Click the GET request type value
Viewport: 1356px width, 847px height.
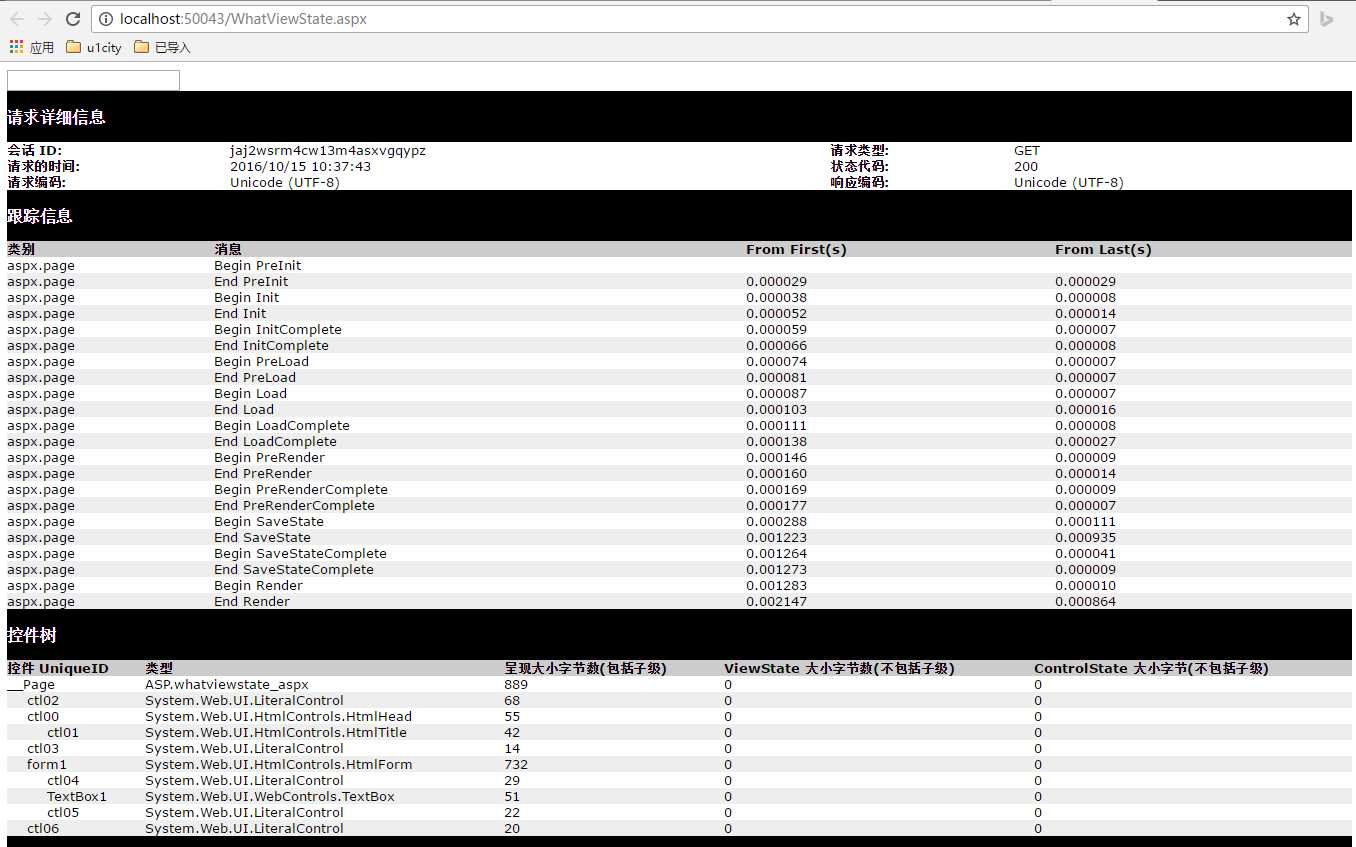click(x=1027, y=151)
